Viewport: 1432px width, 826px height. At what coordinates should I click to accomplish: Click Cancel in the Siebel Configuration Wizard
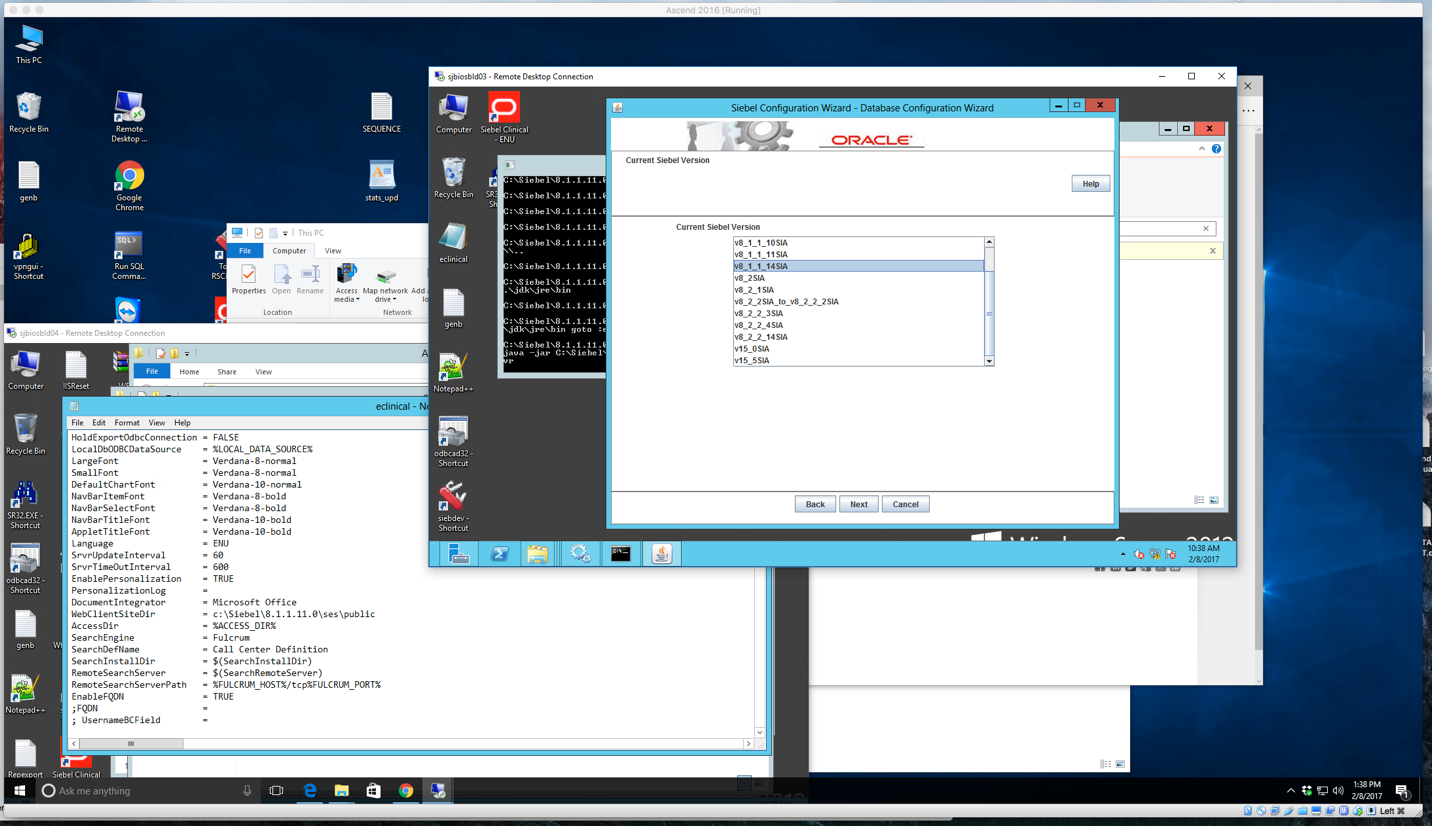(905, 504)
